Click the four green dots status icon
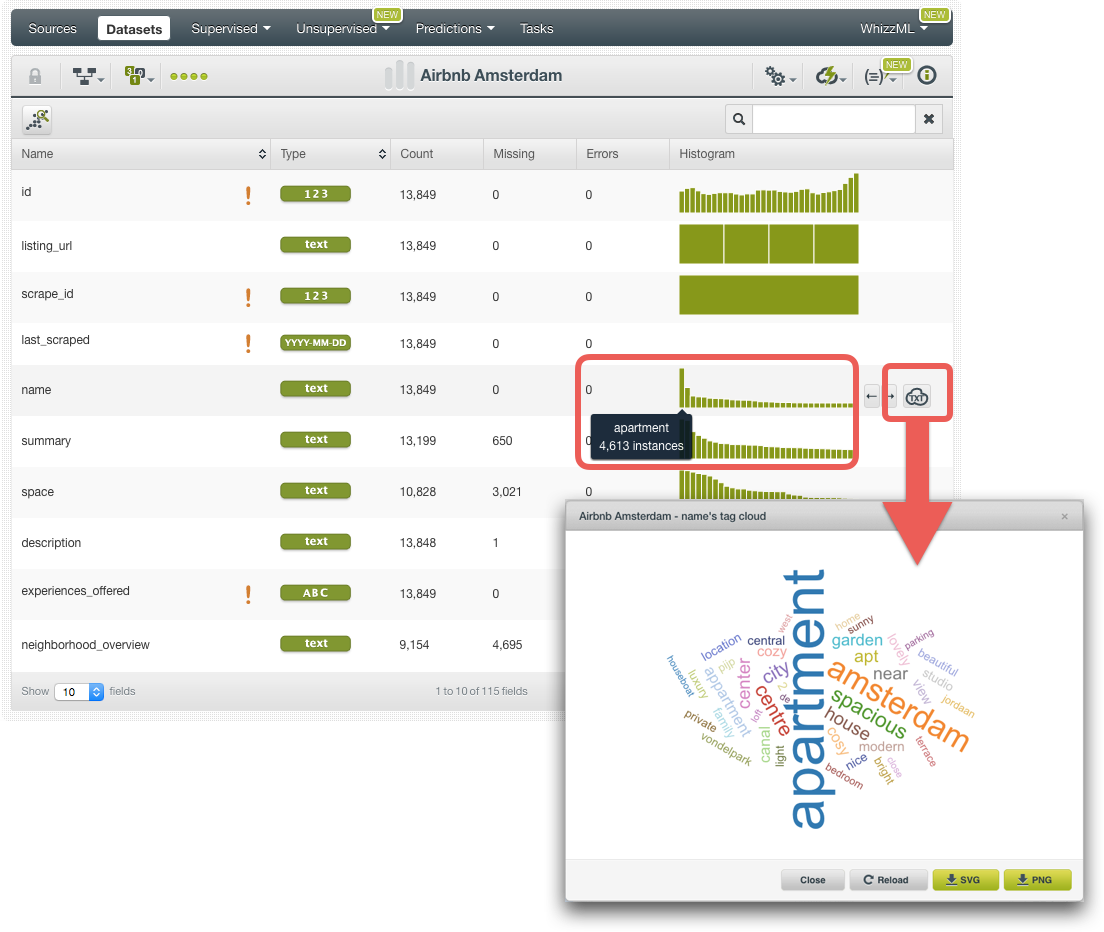This screenshot has height=932, width=1104. tap(189, 76)
